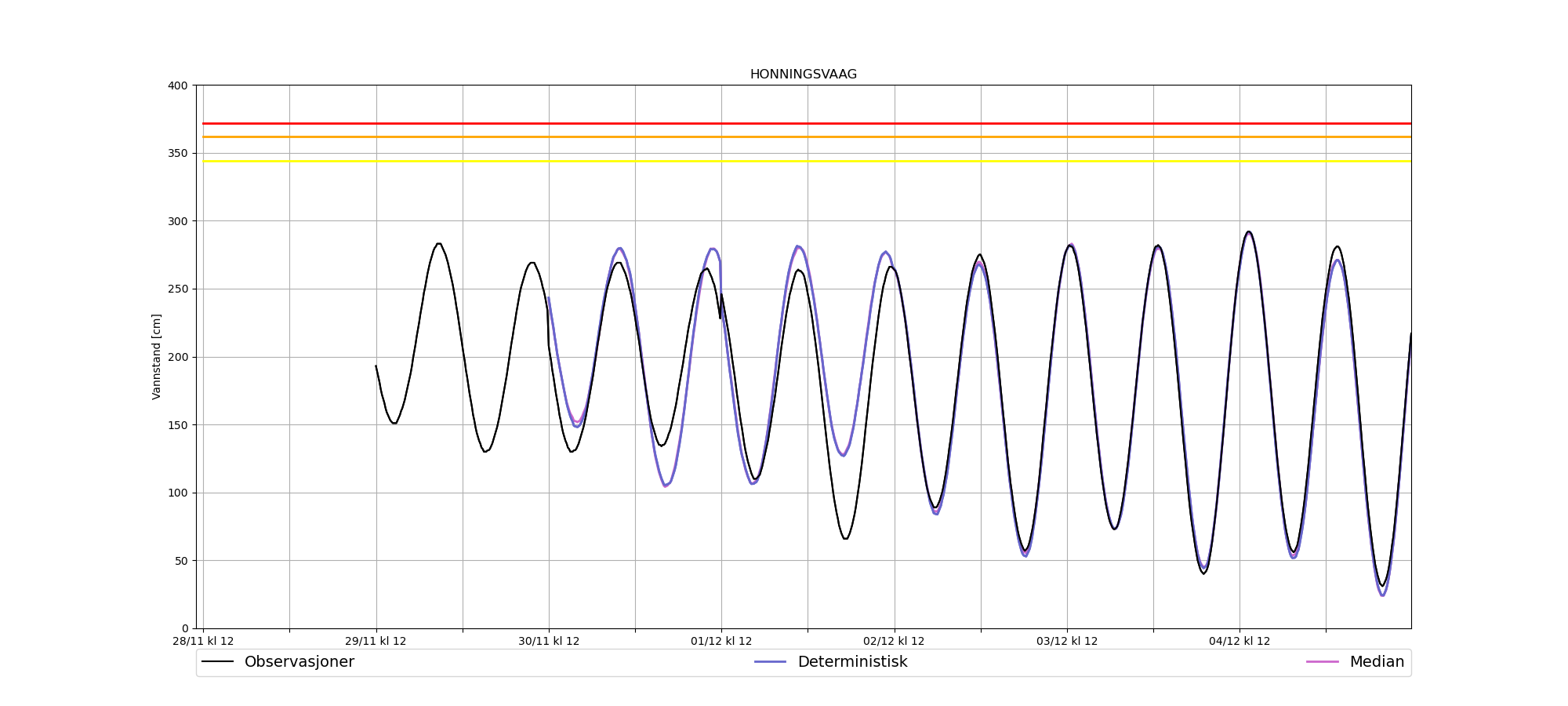This screenshot has width=1568, height=706.
Task: Click the black line sample beside Observasjoner
Action: click(218, 662)
